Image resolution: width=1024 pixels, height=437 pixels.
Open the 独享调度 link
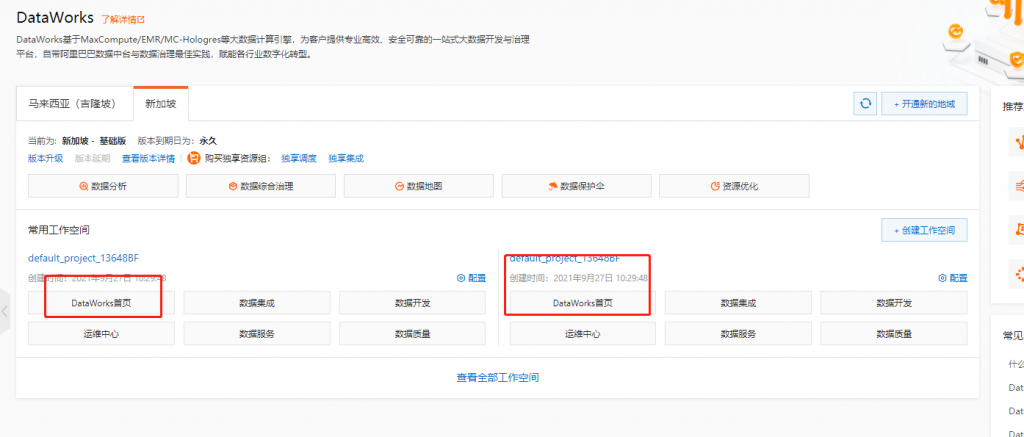(x=299, y=158)
